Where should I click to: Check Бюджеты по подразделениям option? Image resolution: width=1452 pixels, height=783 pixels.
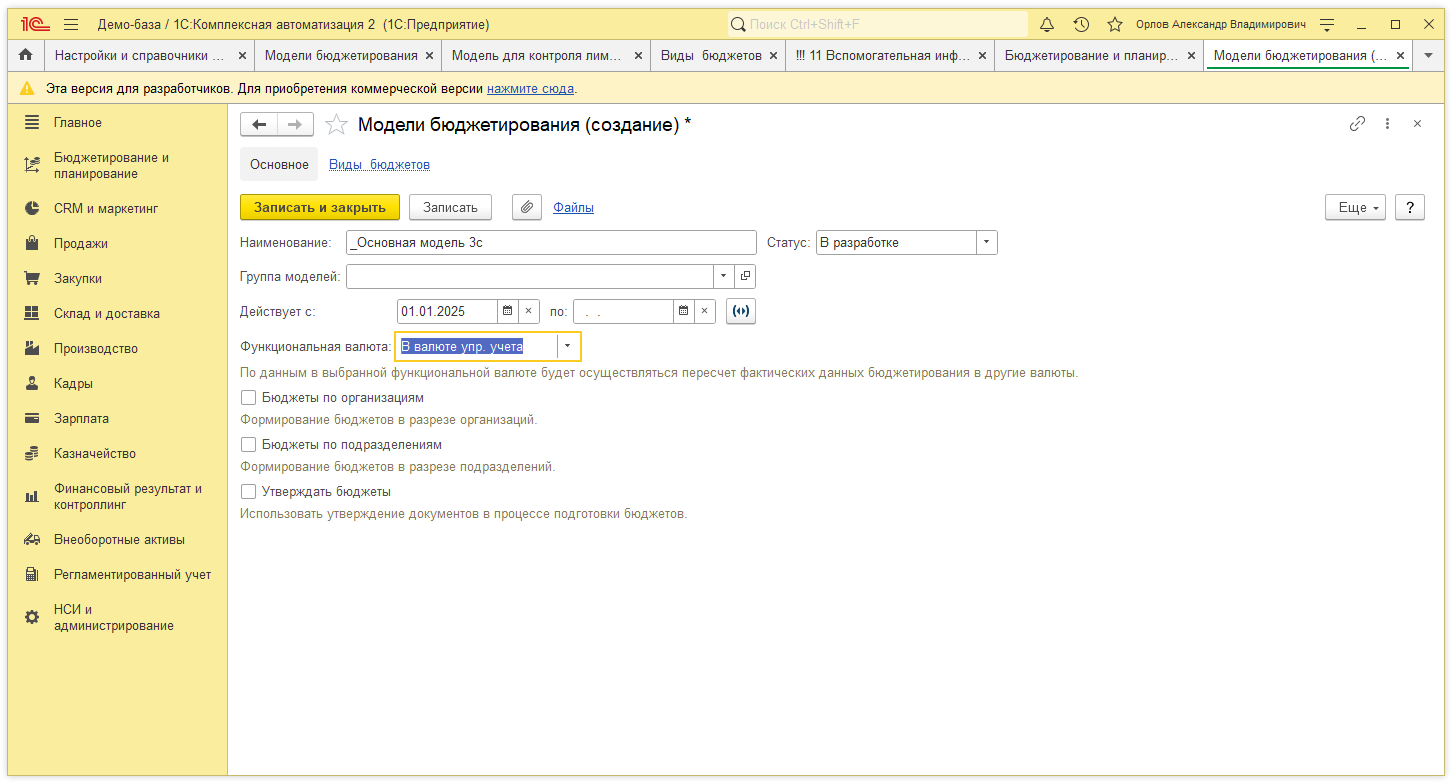[249, 445]
